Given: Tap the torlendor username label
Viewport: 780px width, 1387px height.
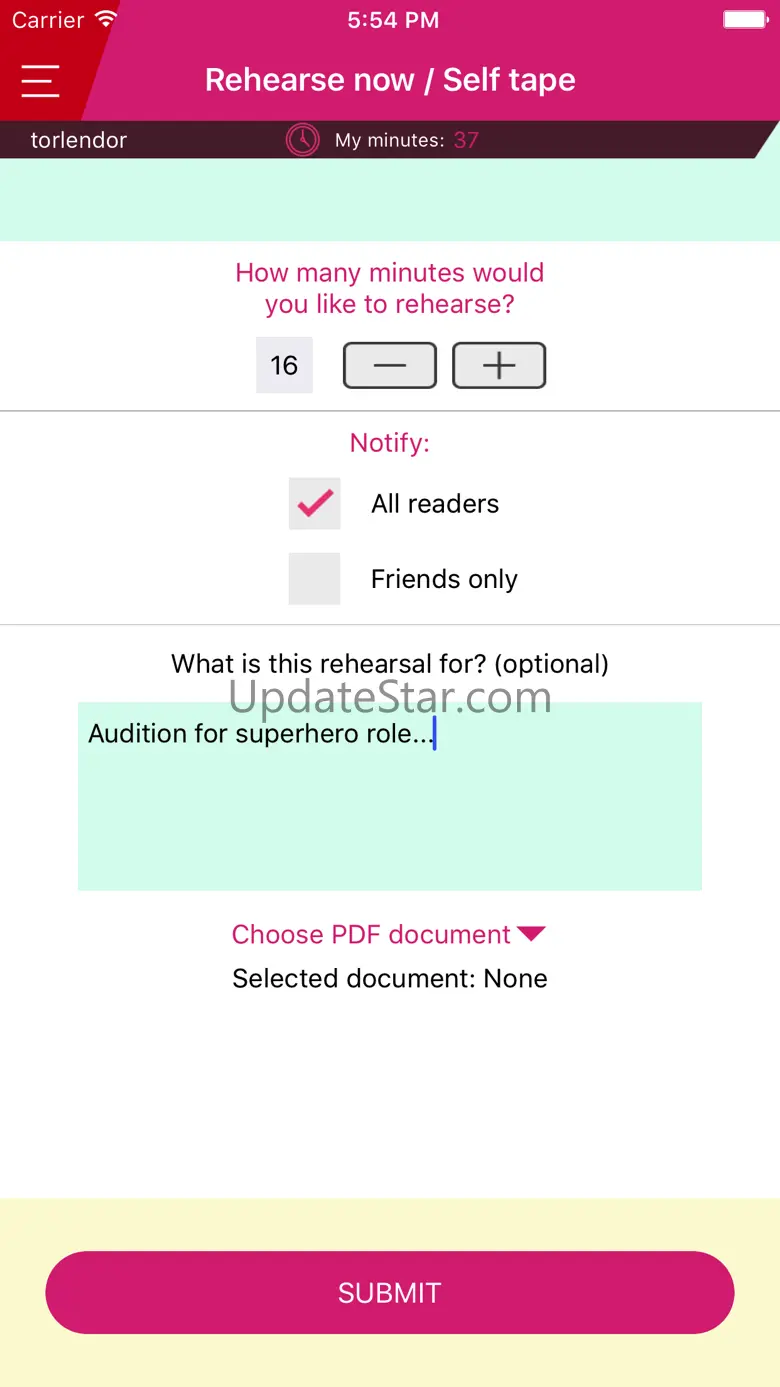Looking at the screenshot, I should 79,140.
